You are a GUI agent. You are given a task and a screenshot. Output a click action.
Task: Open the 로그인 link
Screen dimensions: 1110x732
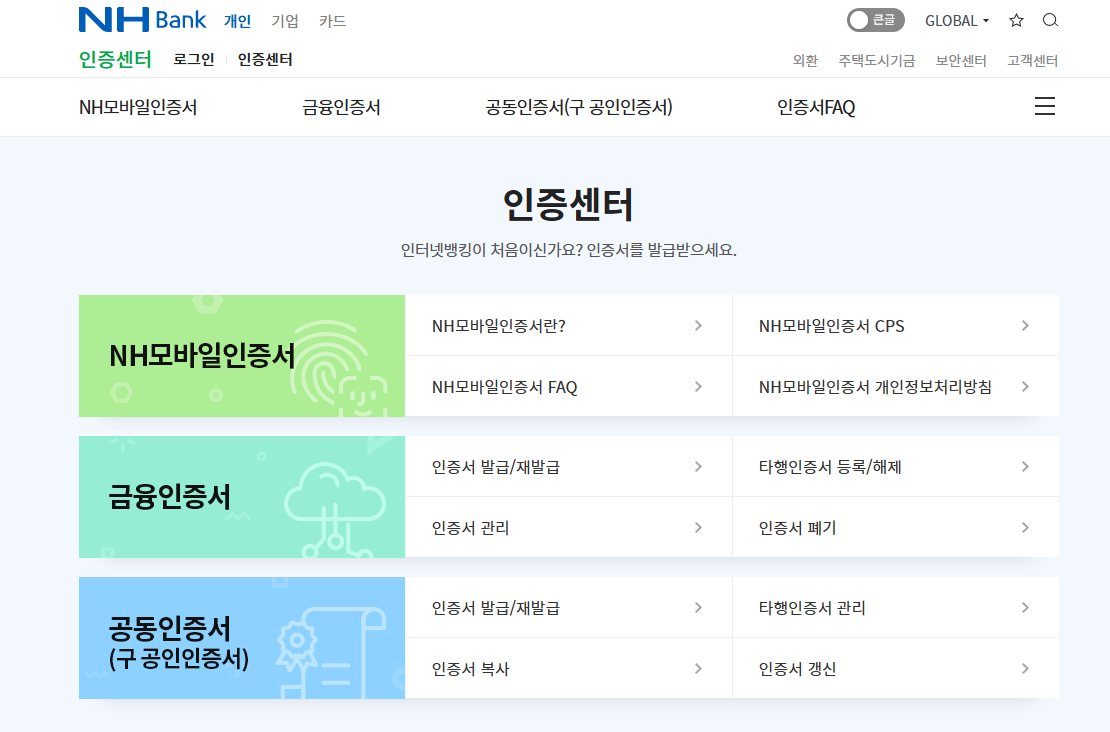pyautogui.click(x=193, y=59)
